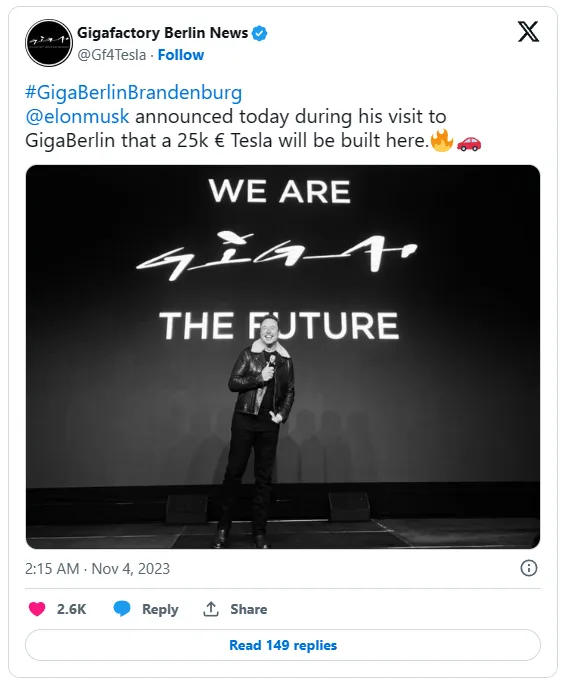Click the @Gf4Tesla handle

click(112, 55)
